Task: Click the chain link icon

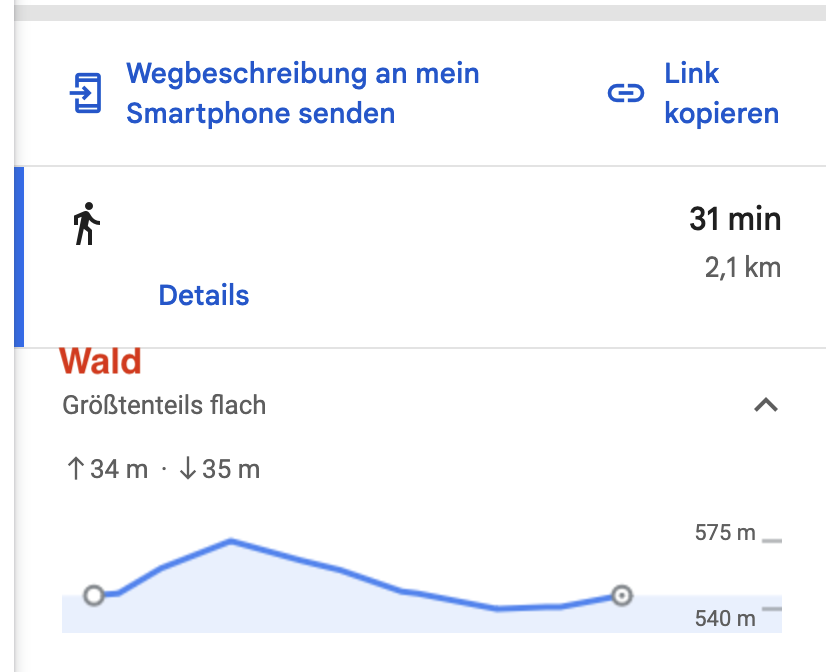Action: (626, 94)
